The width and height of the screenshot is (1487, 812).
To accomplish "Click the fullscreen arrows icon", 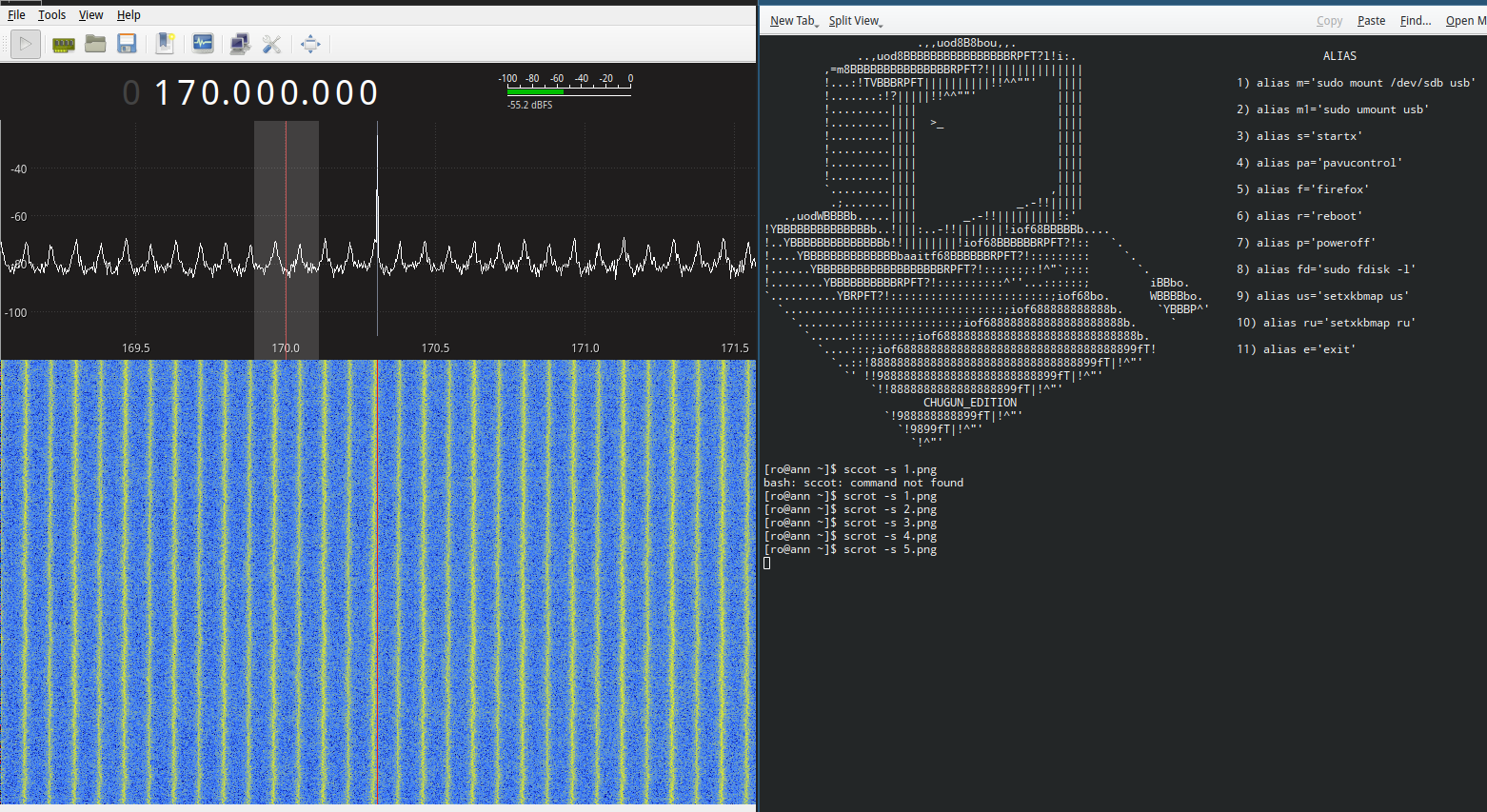I will [310, 44].
